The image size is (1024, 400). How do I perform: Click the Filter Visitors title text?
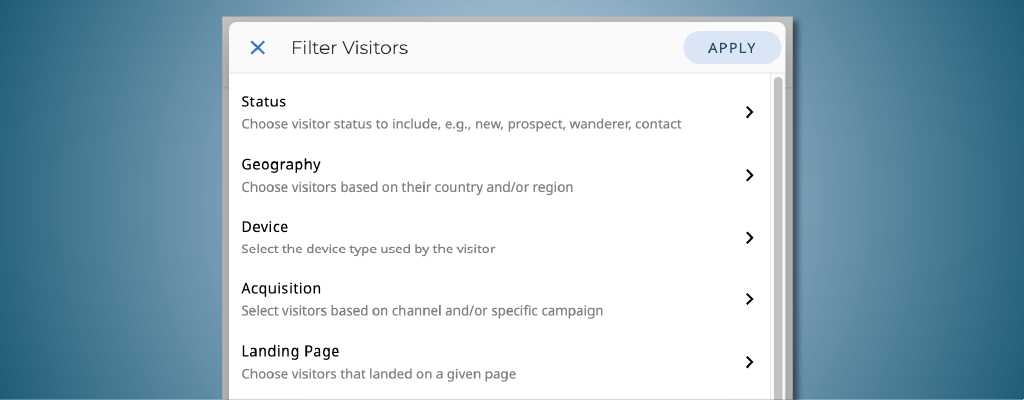tap(349, 48)
